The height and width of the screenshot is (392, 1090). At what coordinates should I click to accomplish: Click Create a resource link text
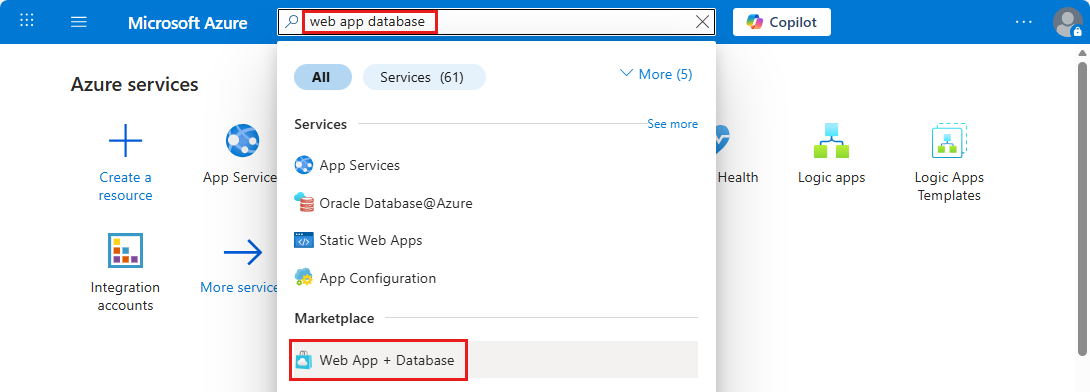(125, 186)
